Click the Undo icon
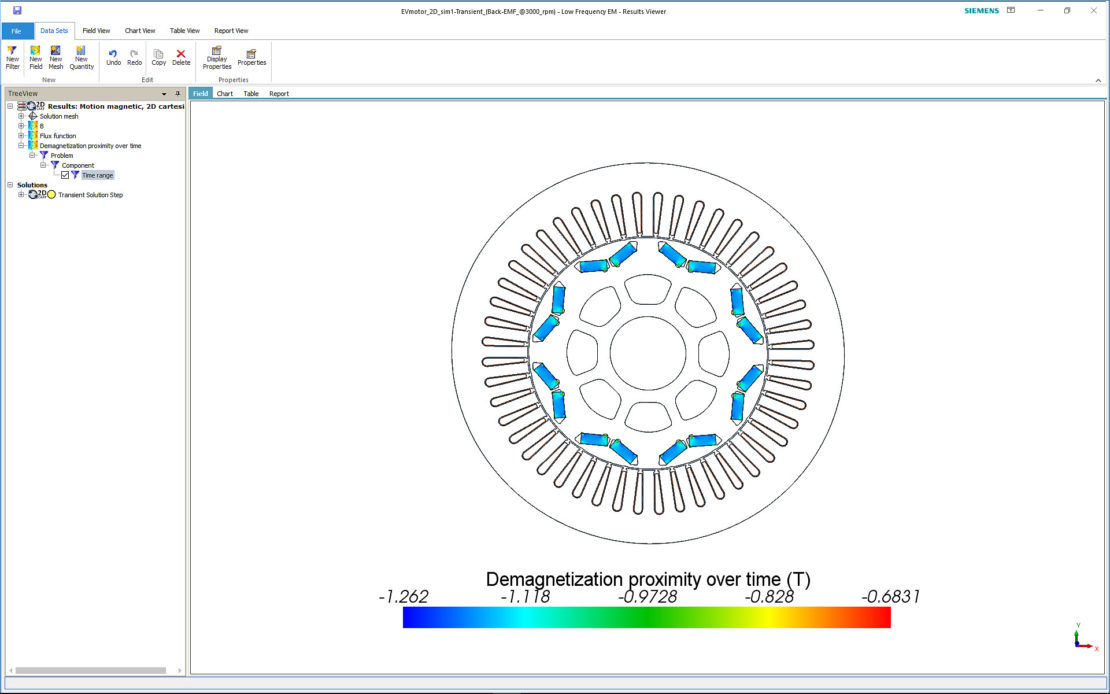Viewport: 1110px width, 694px height. pyautogui.click(x=113, y=57)
